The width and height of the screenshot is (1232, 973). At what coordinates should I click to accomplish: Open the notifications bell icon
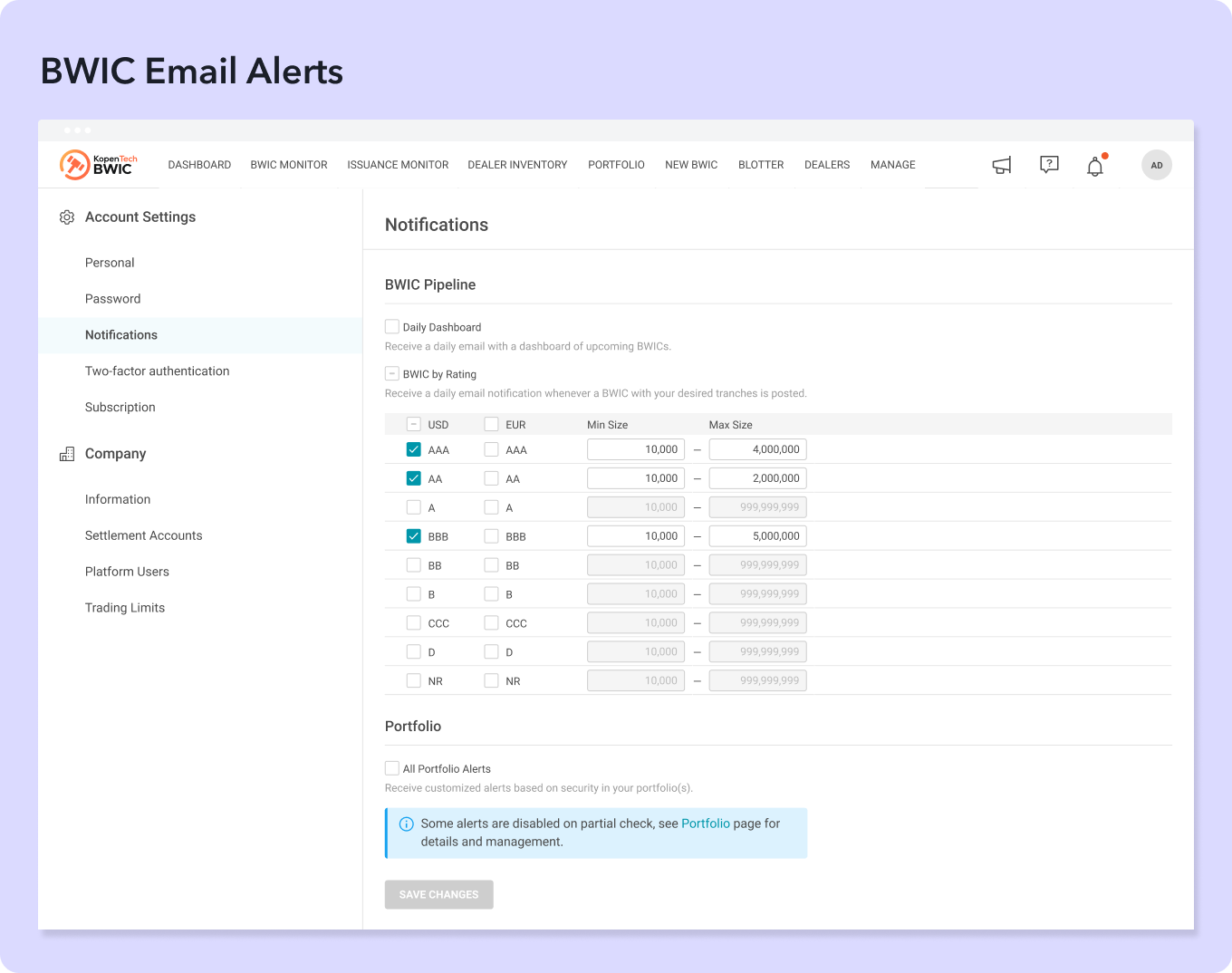click(1095, 166)
